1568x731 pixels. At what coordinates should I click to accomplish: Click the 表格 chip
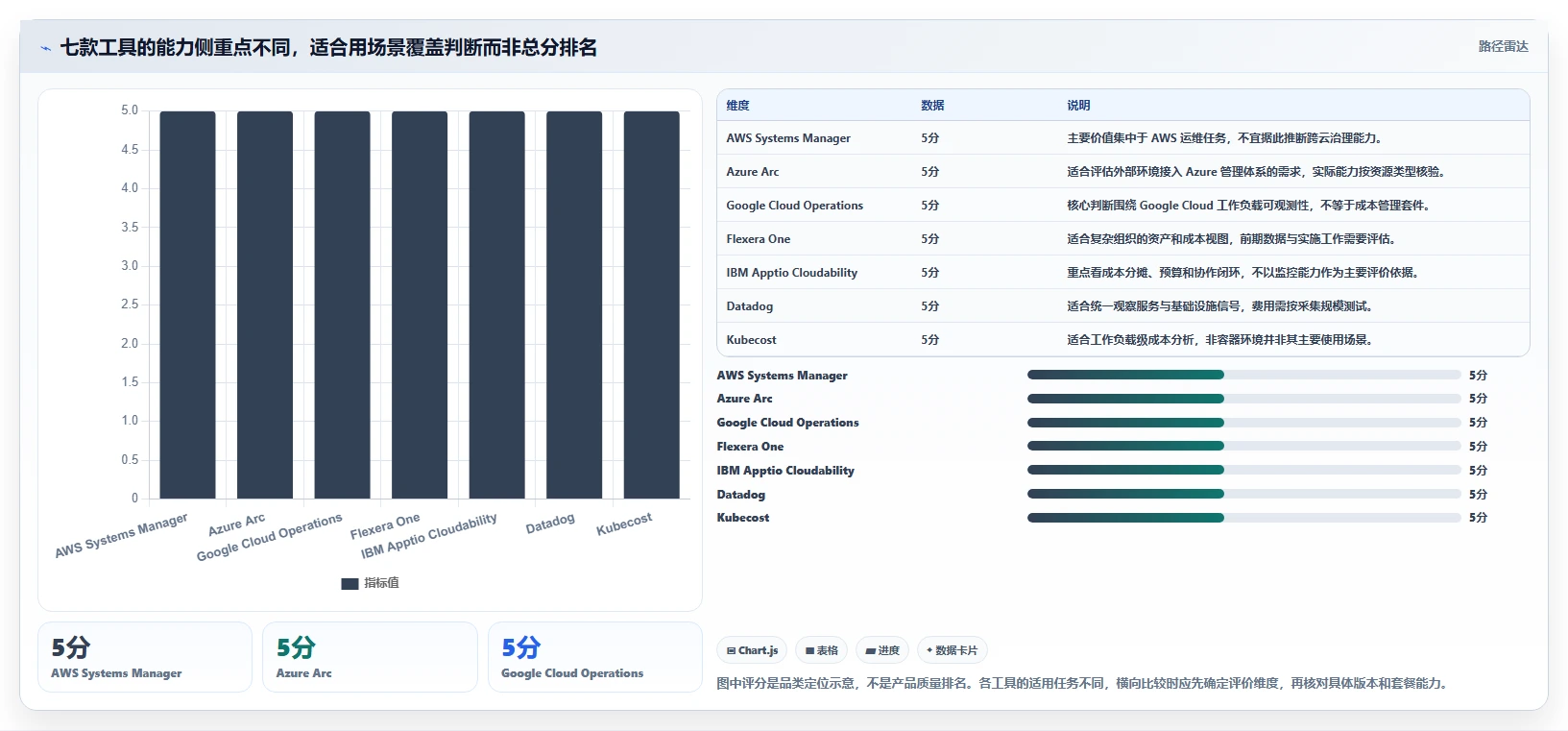(x=822, y=650)
